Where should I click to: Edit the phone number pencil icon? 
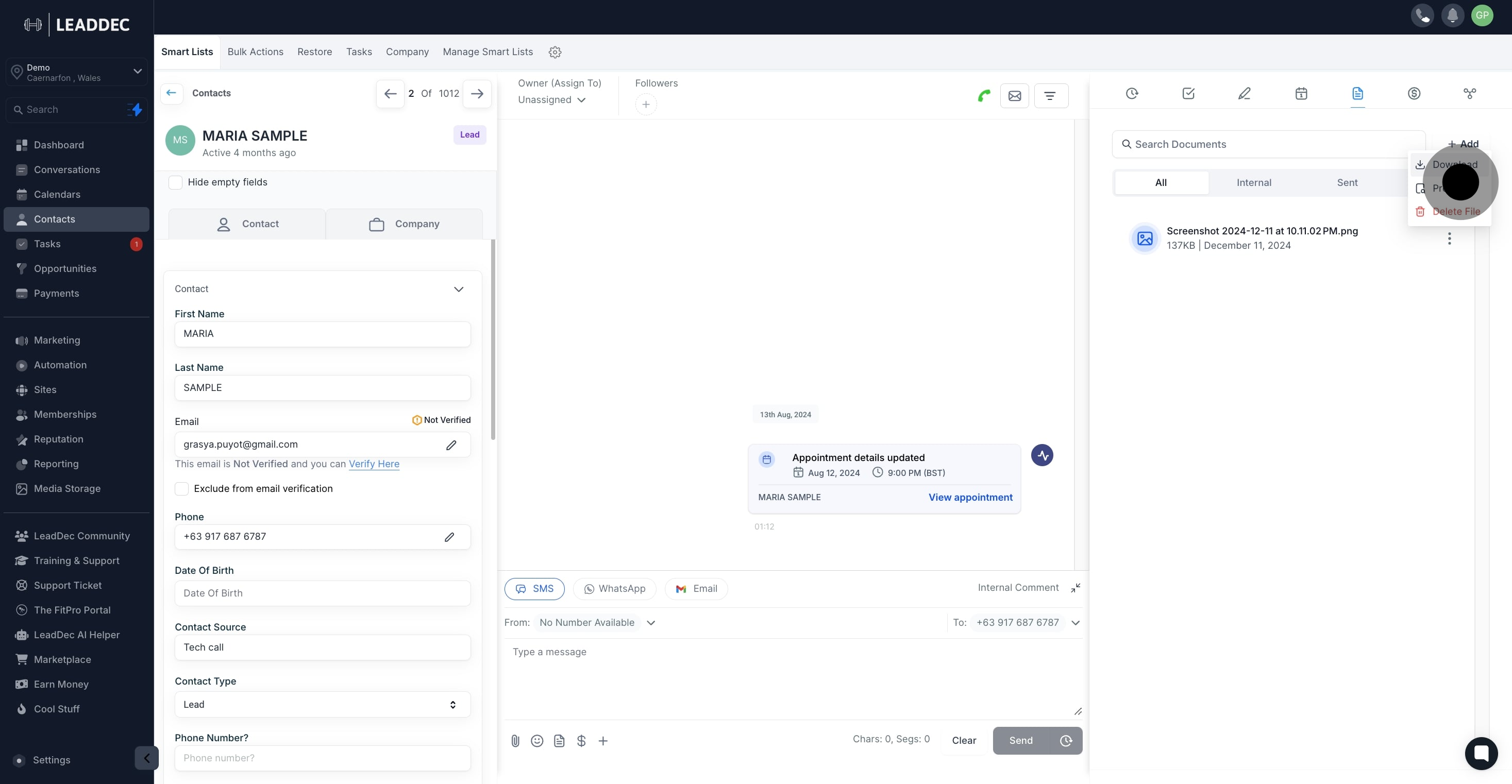coord(449,537)
